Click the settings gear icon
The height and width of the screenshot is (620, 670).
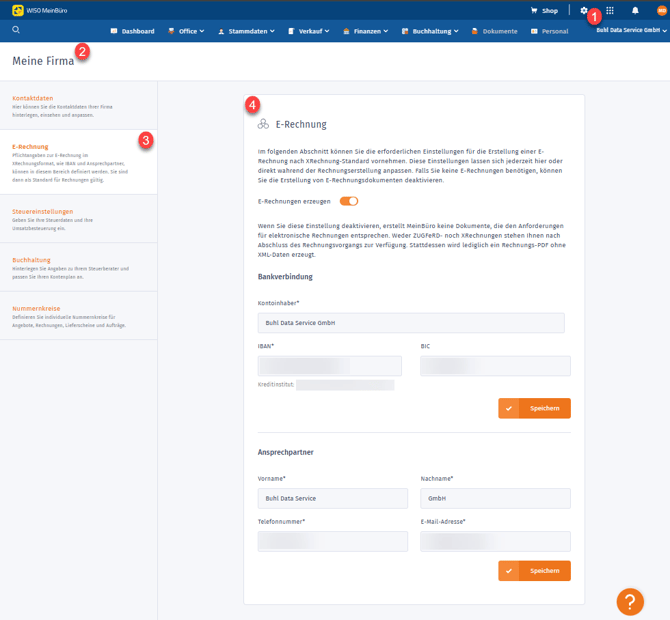pyautogui.click(x=584, y=10)
